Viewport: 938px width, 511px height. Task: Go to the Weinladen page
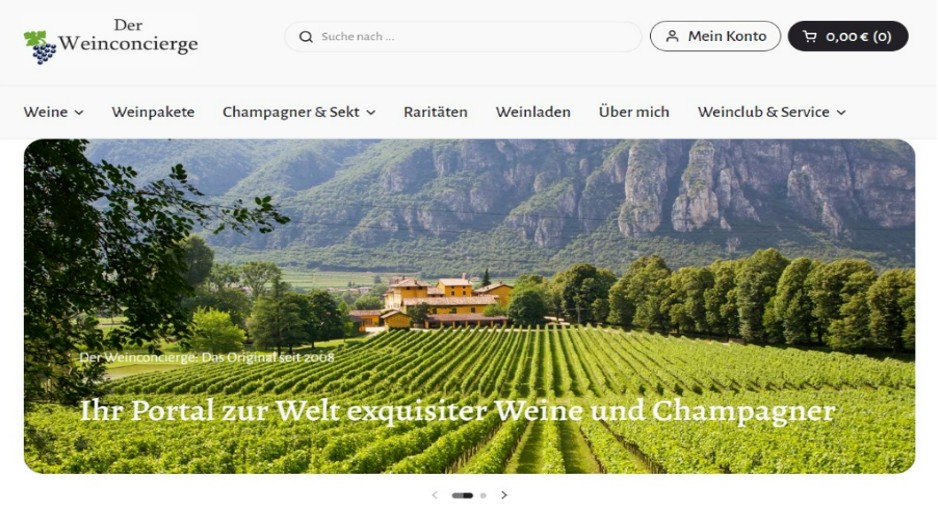pos(533,112)
